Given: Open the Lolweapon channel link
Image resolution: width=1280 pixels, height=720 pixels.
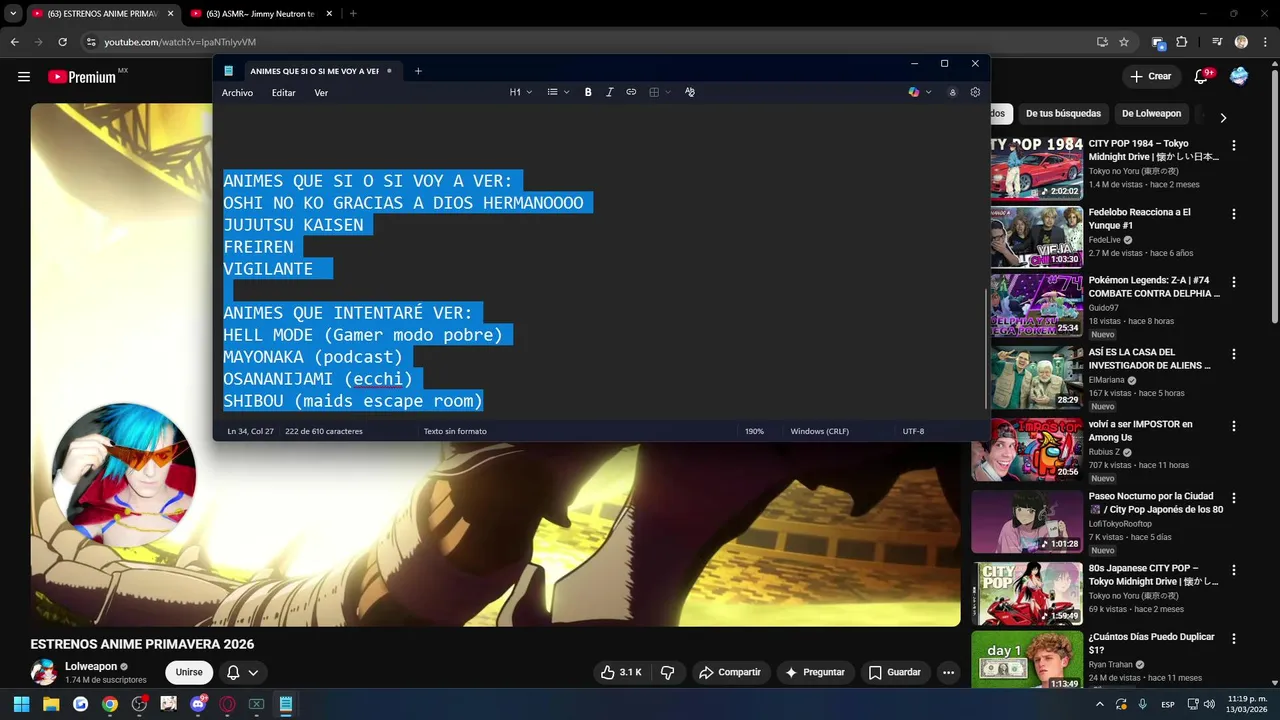Looking at the screenshot, I should [x=91, y=666].
